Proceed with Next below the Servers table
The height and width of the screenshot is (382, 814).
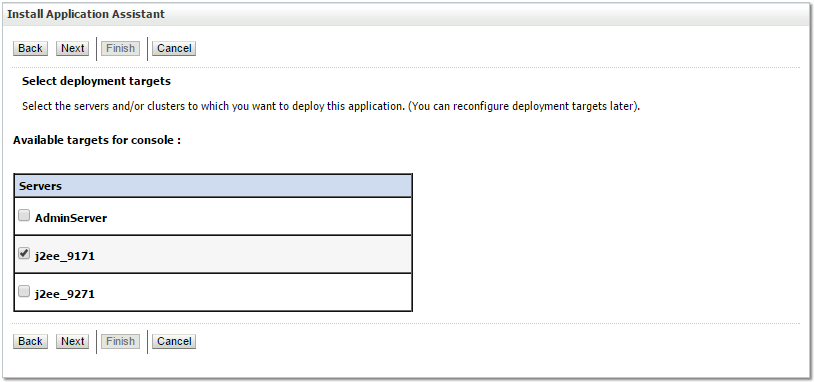72,341
